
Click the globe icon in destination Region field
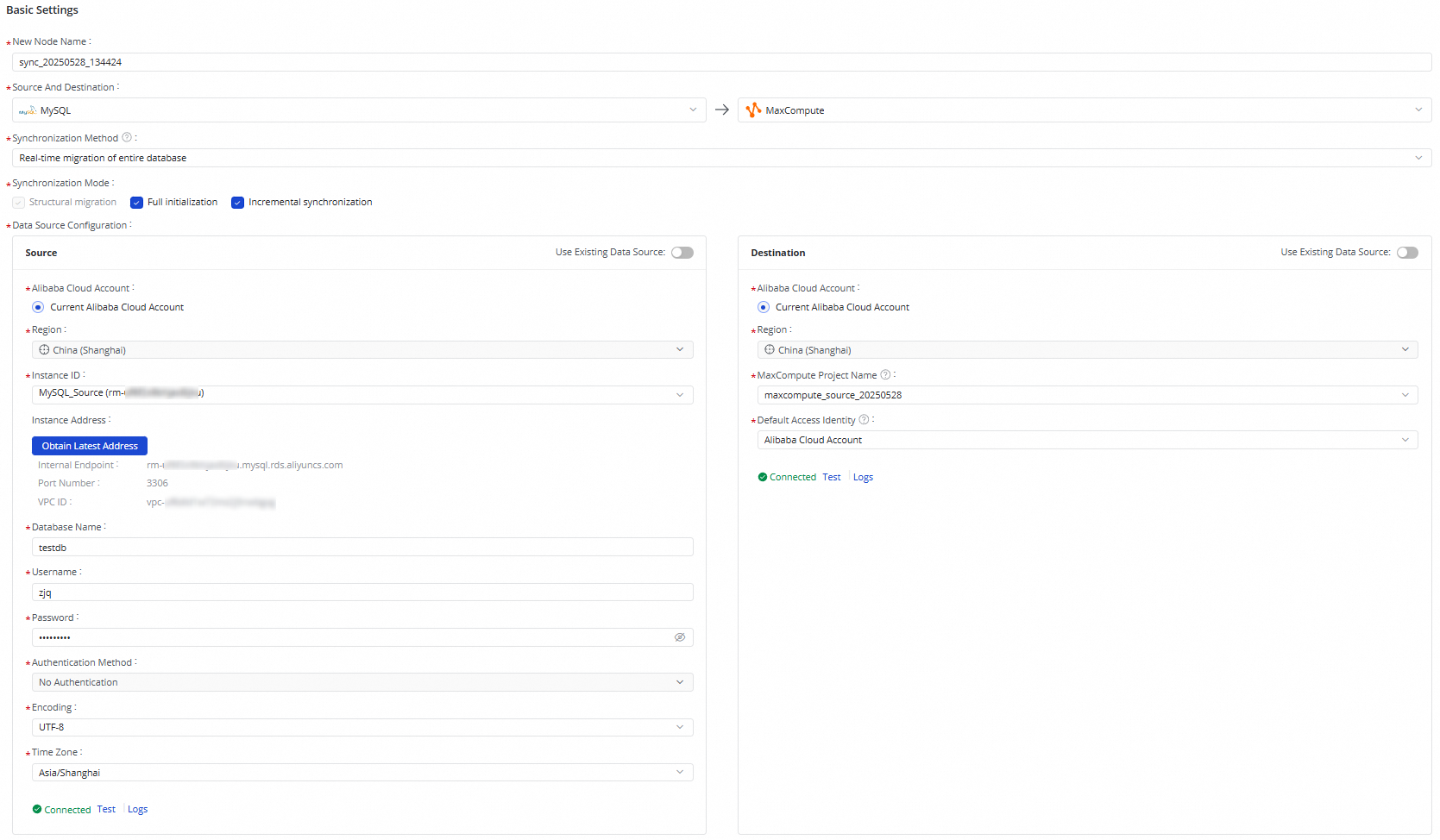[770, 349]
